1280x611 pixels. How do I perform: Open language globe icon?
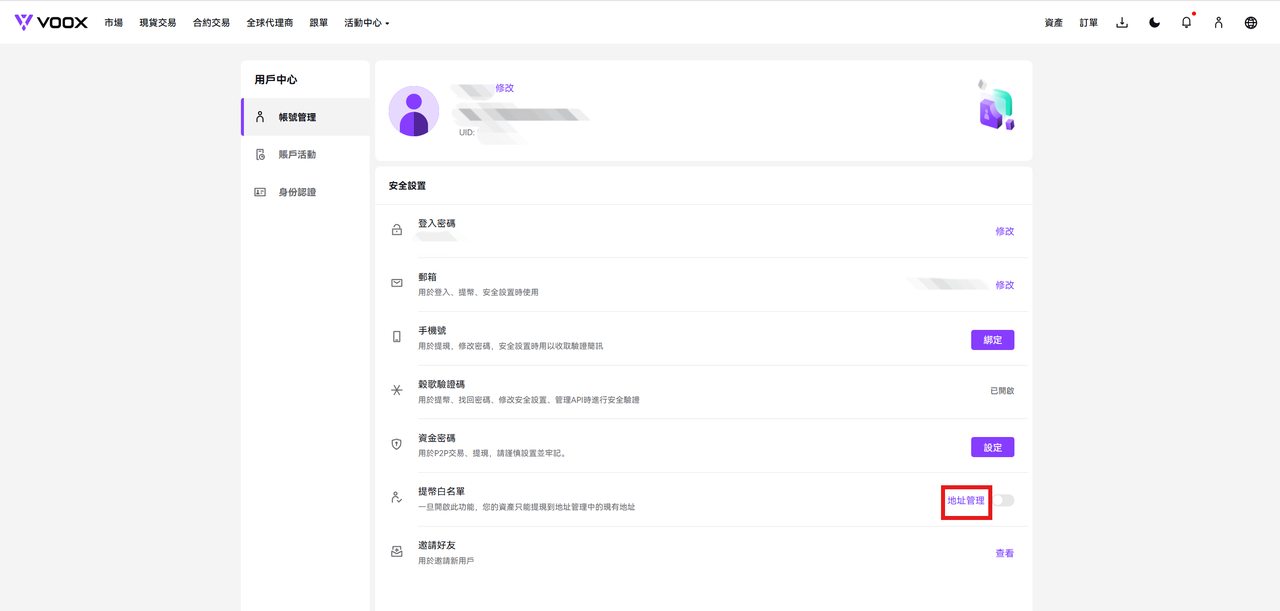(x=1251, y=22)
